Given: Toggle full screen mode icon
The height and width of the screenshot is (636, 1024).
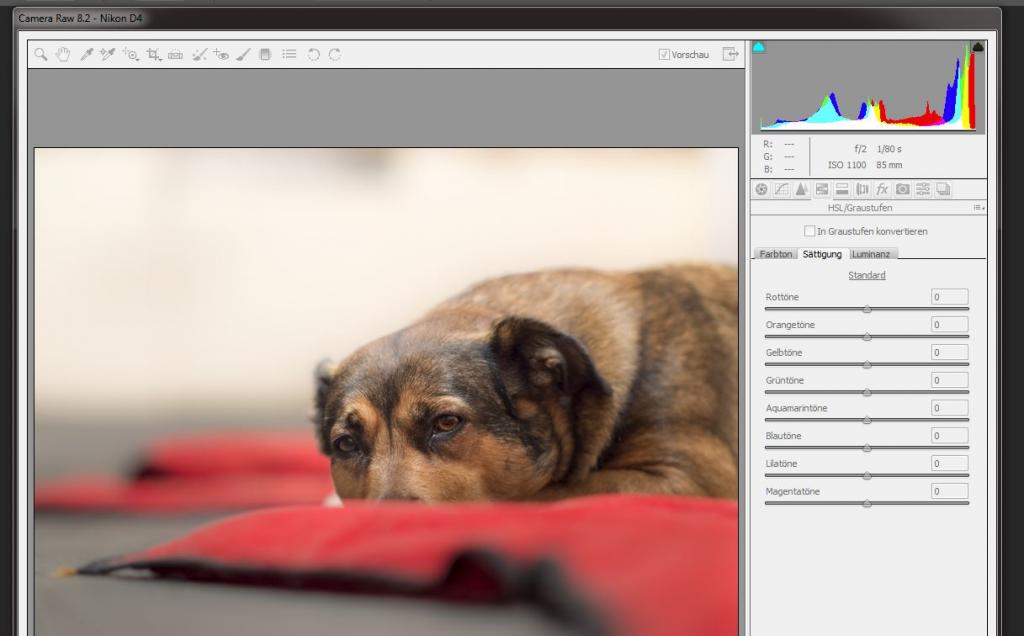Looking at the screenshot, I should [x=730, y=54].
